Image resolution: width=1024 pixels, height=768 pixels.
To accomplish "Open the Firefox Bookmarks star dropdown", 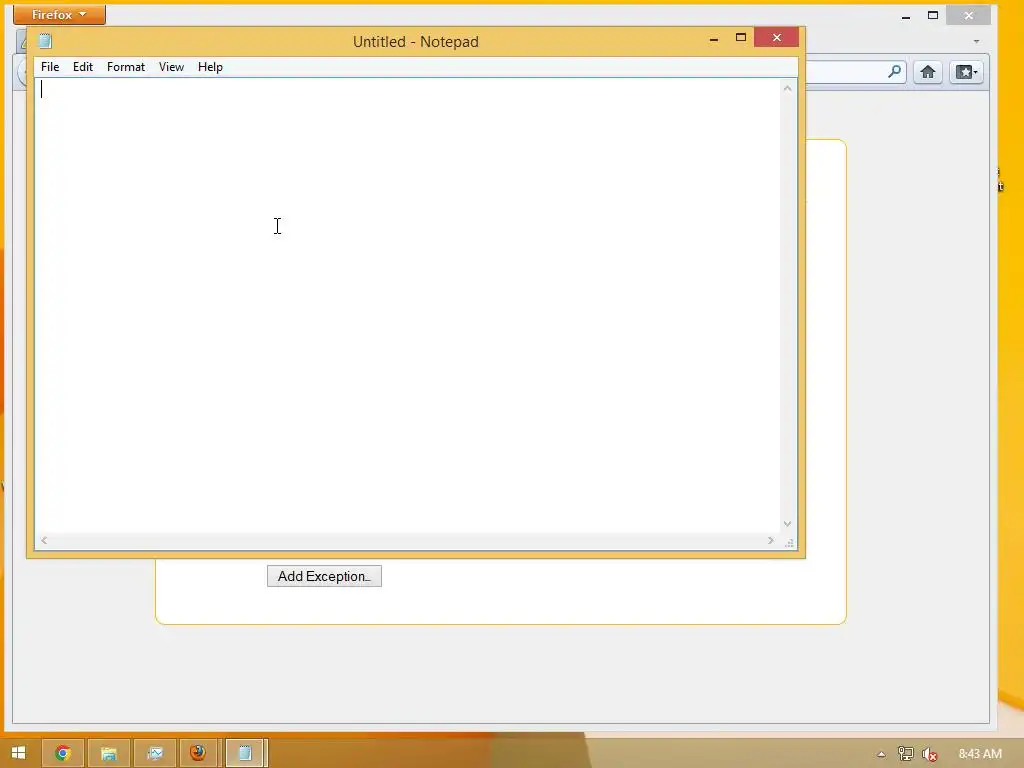I will pos(967,72).
